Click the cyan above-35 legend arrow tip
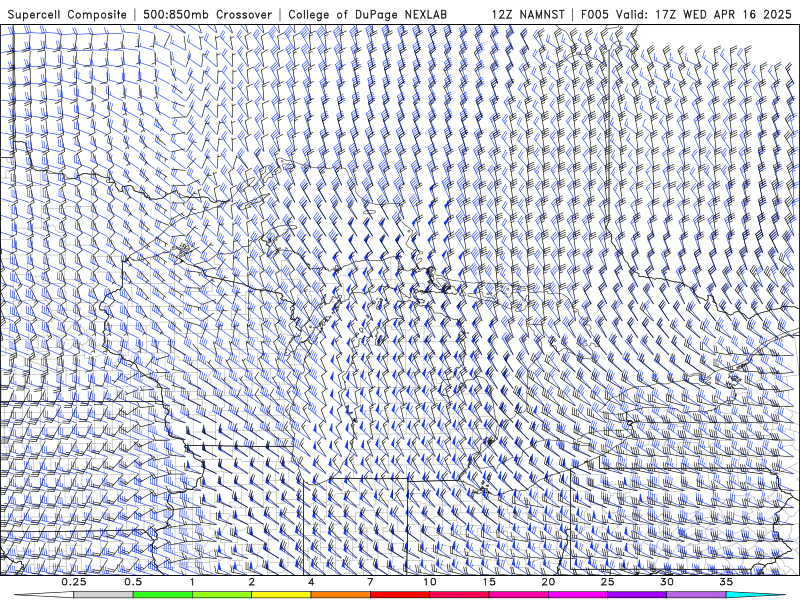 (756, 595)
